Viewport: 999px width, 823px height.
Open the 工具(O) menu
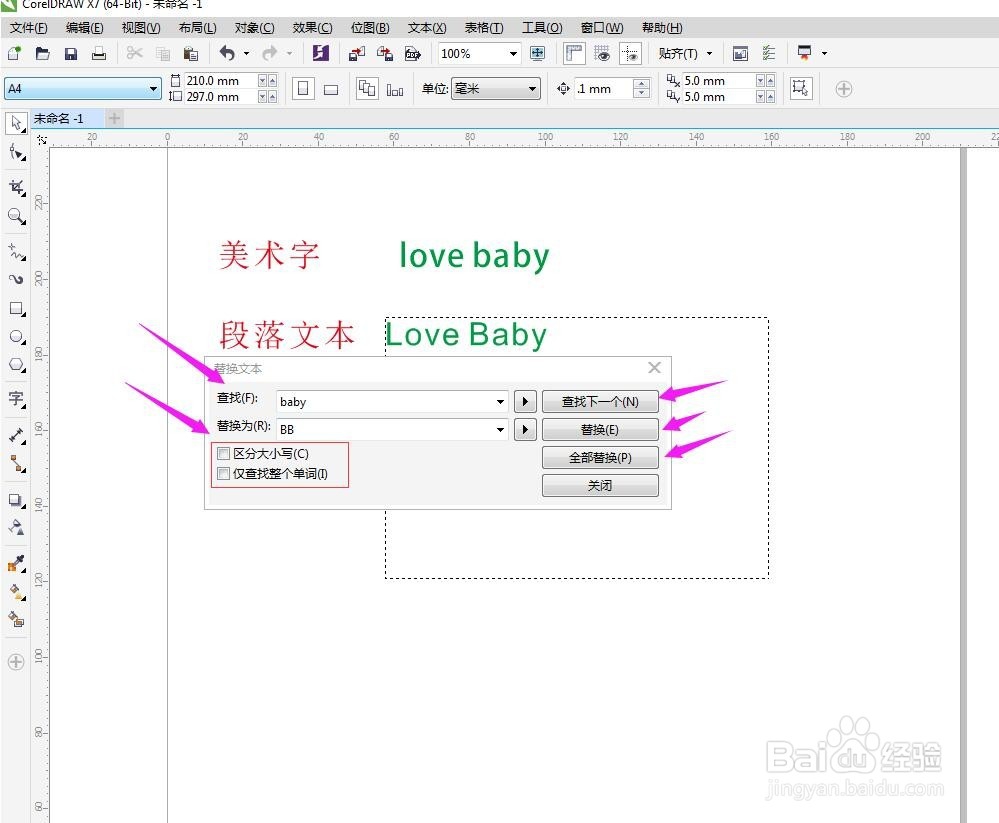point(542,28)
